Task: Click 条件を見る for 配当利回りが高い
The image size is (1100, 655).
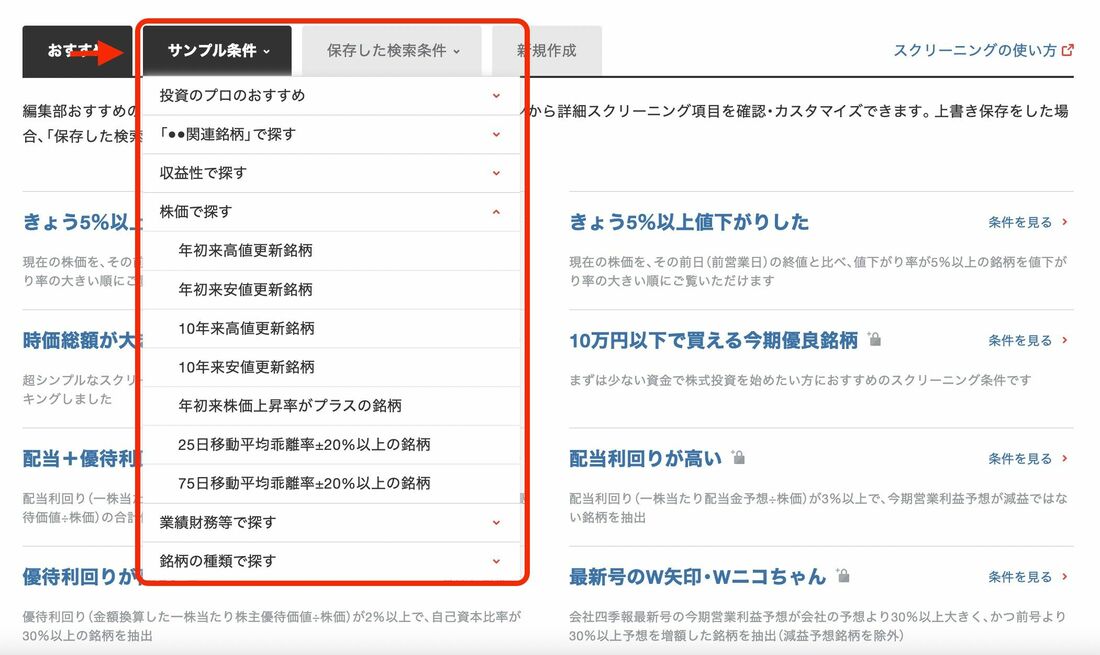Action: click(x=1028, y=459)
